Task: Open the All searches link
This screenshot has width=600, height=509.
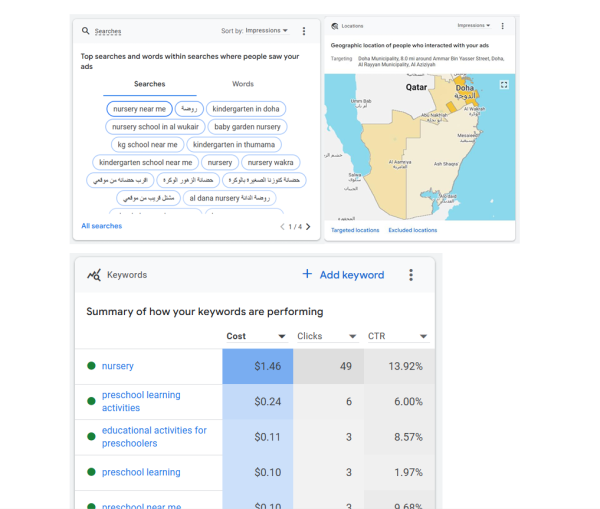Action: click(101, 226)
